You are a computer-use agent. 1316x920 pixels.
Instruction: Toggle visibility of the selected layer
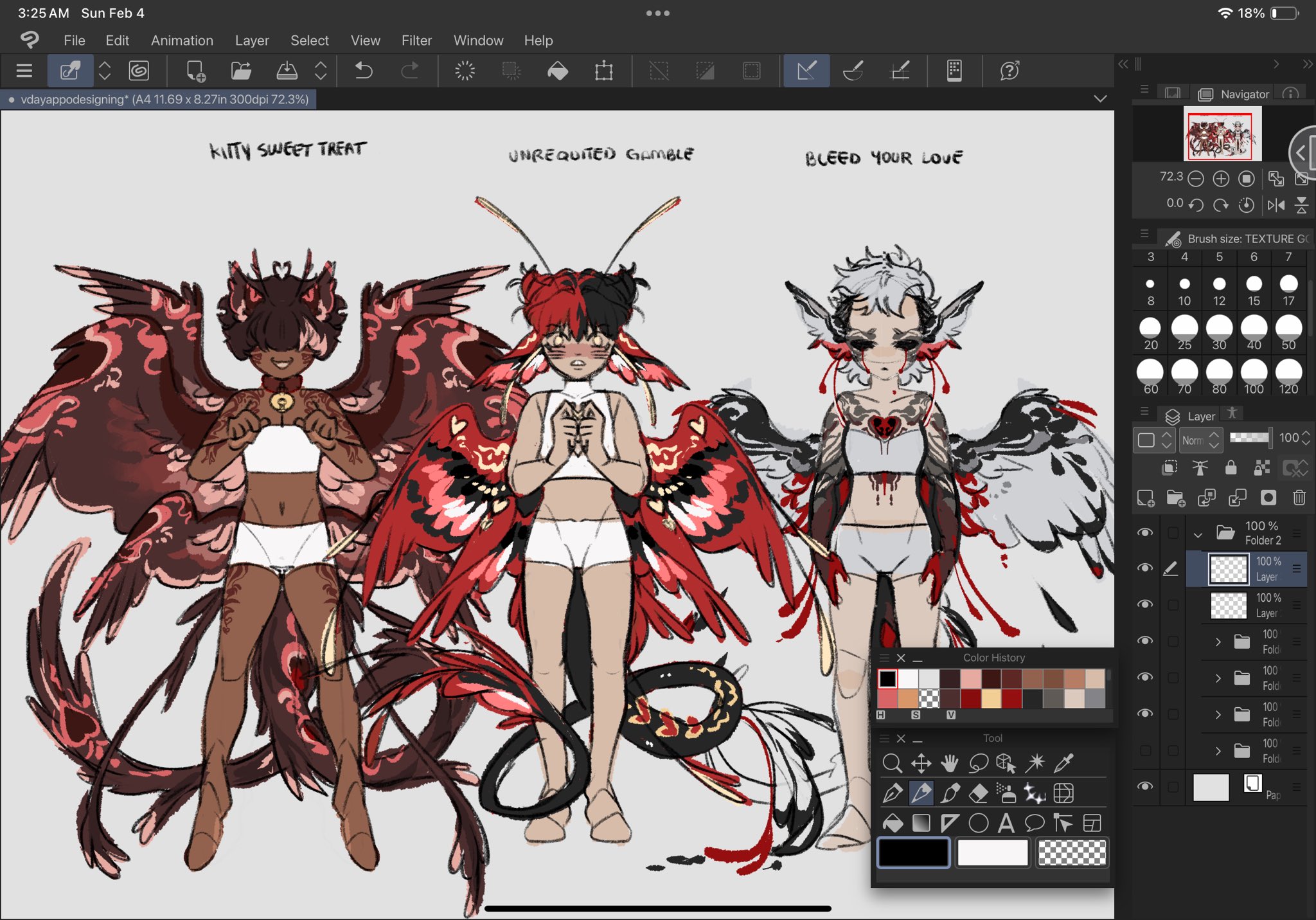(x=1146, y=568)
